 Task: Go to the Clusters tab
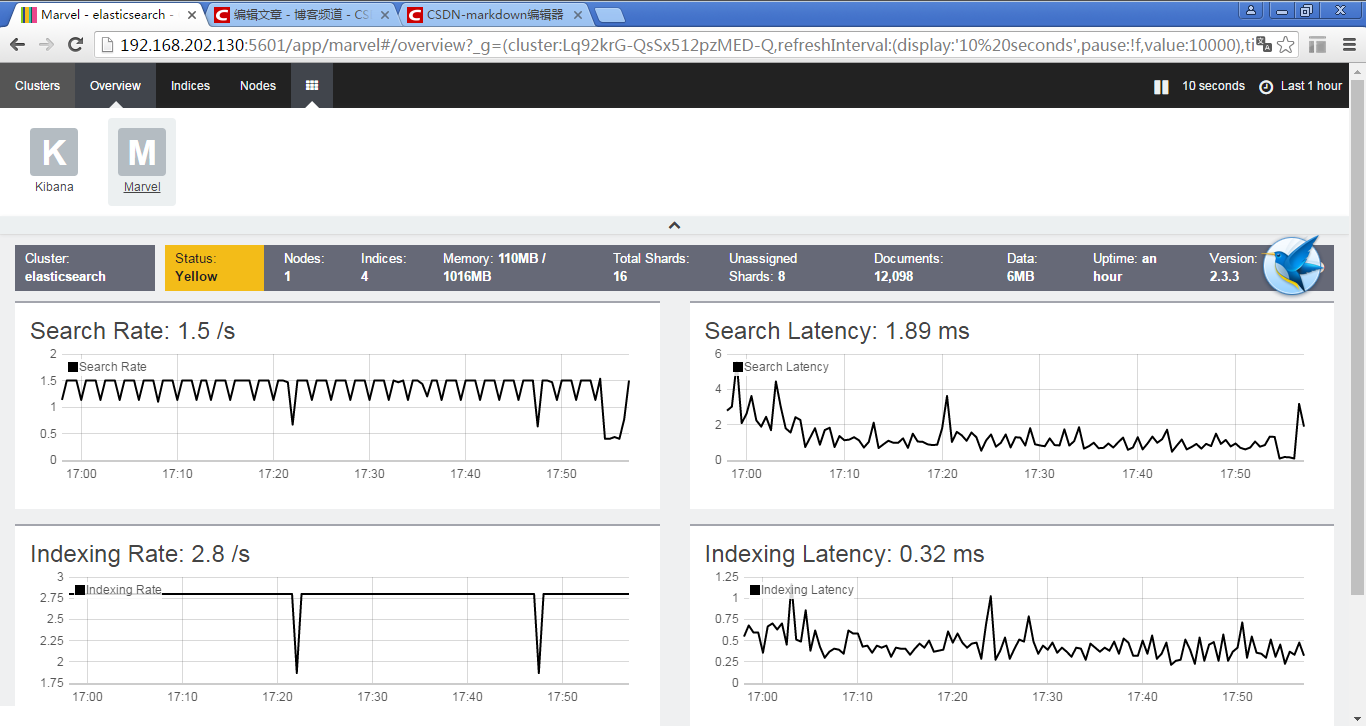point(38,86)
